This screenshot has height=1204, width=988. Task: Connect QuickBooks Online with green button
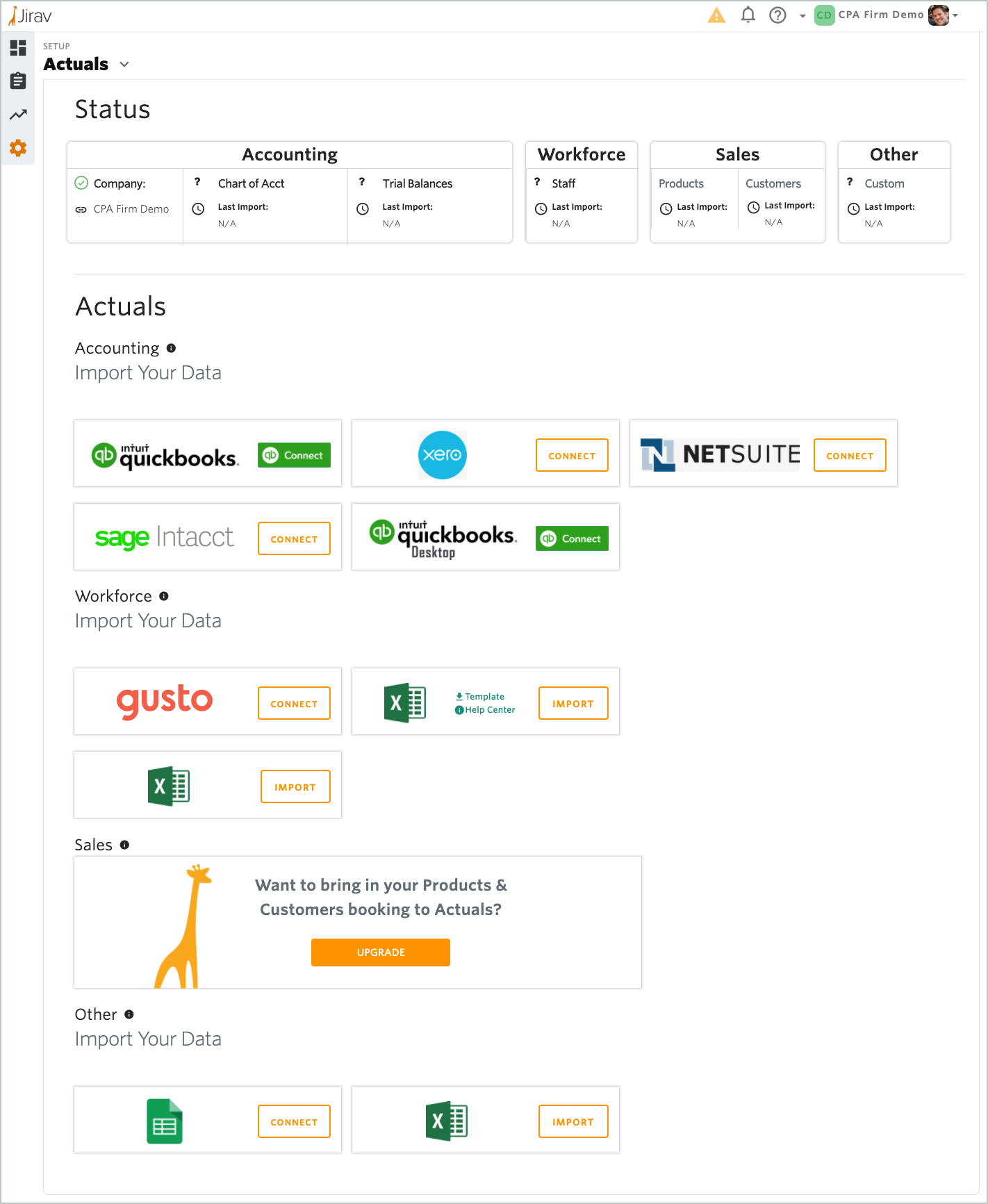tap(294, 455)
